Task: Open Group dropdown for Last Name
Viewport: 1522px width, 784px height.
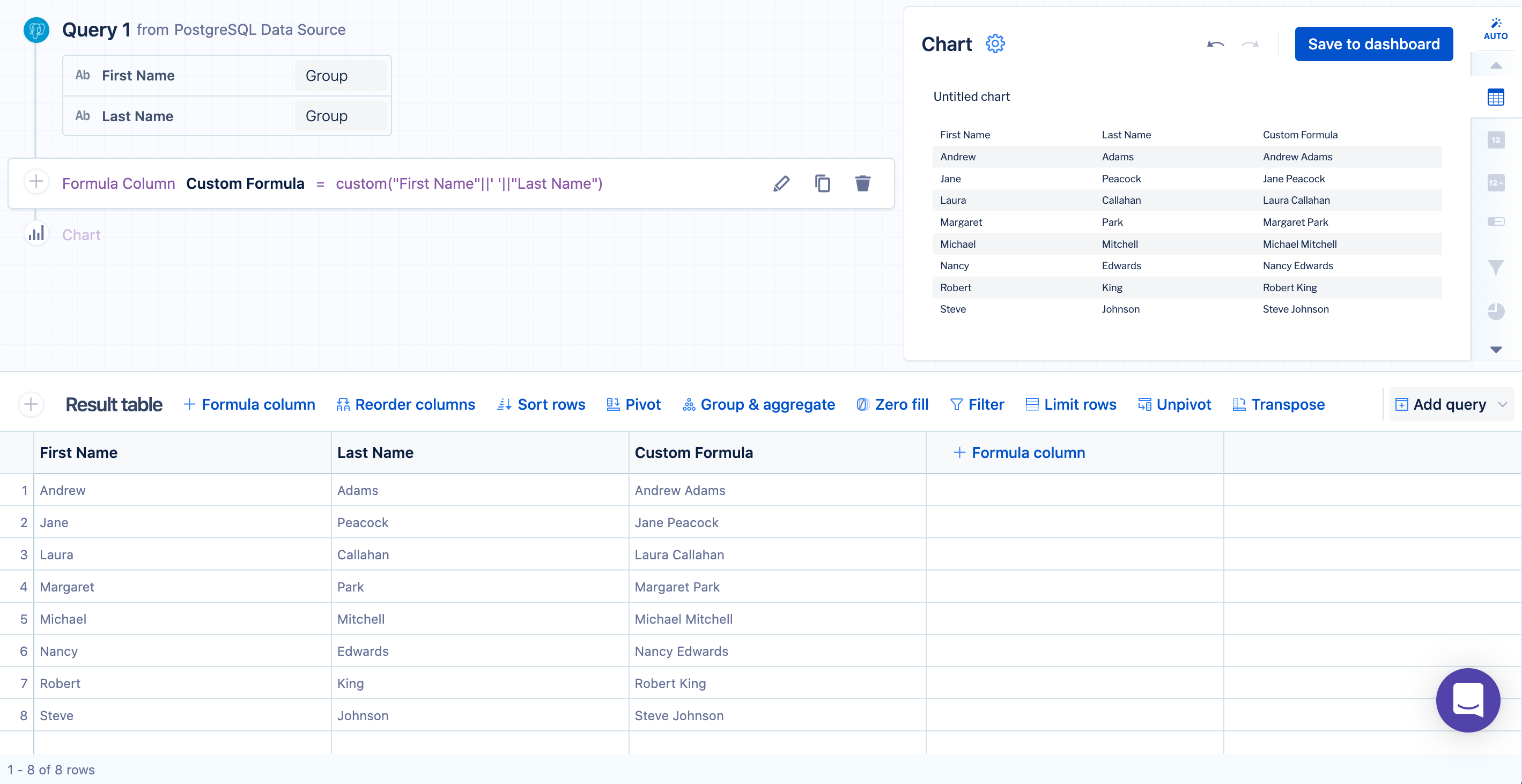Action: (x=341, y=116)
